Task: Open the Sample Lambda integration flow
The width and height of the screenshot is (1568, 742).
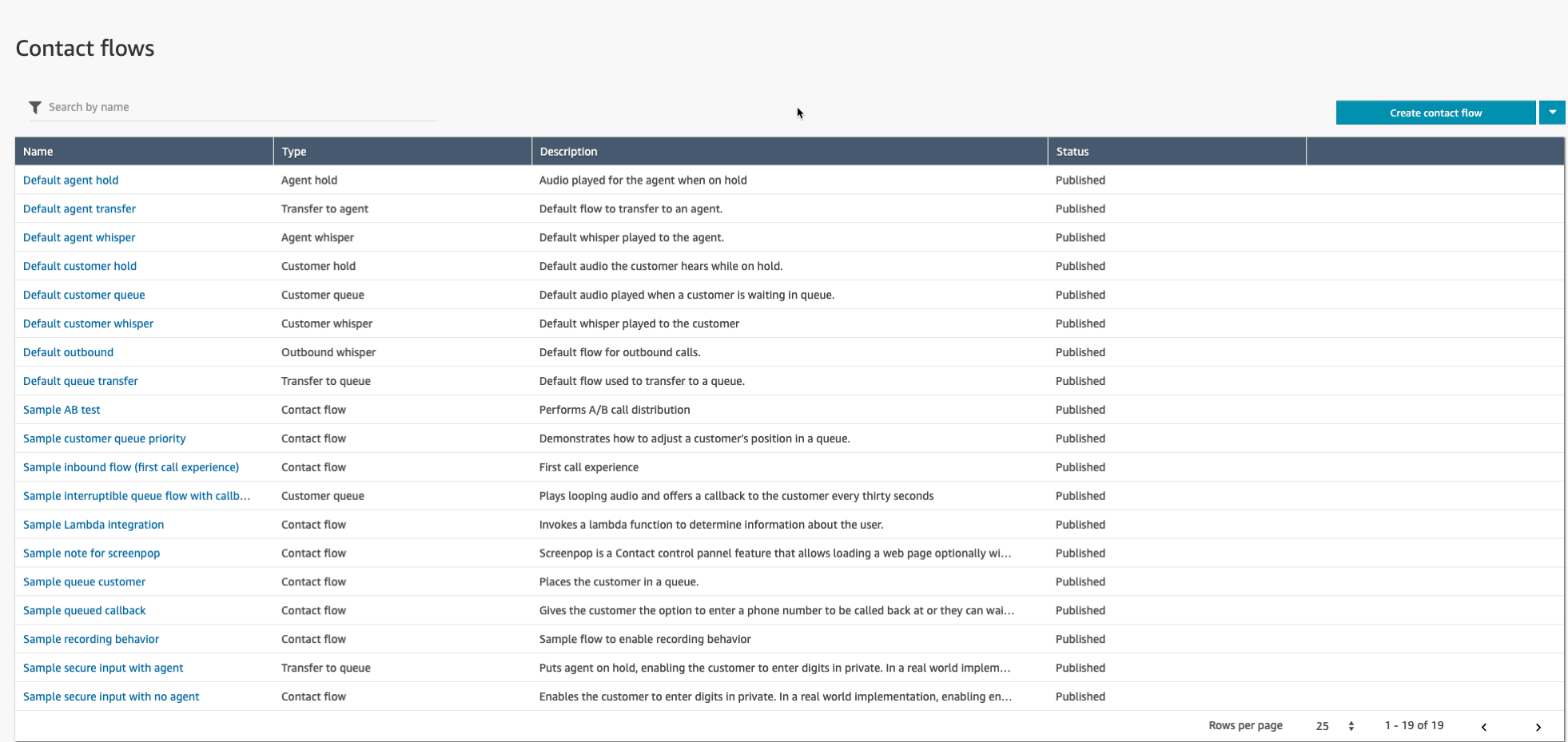Action: (x=94, y=525)
